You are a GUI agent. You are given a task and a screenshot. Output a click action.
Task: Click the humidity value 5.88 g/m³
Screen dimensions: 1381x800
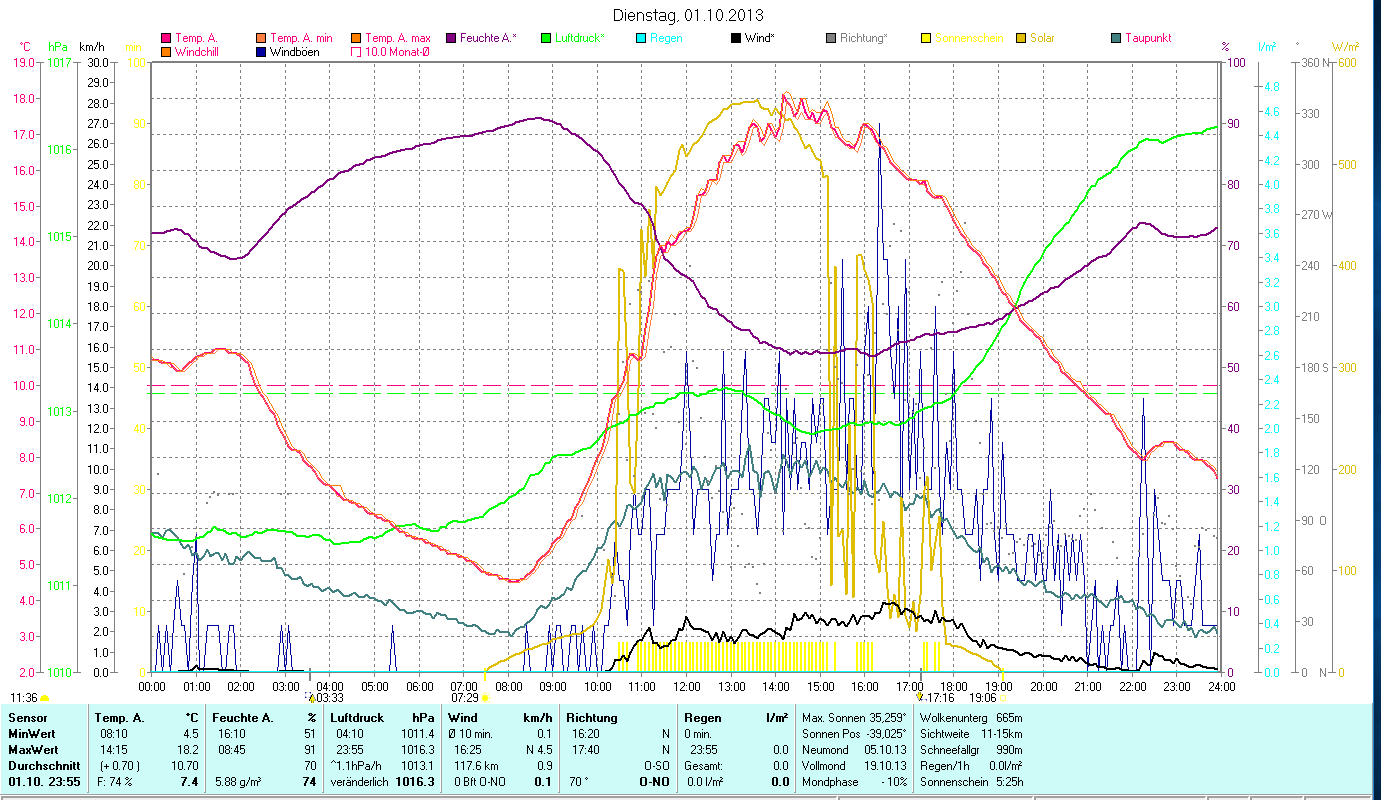point(240,781)
